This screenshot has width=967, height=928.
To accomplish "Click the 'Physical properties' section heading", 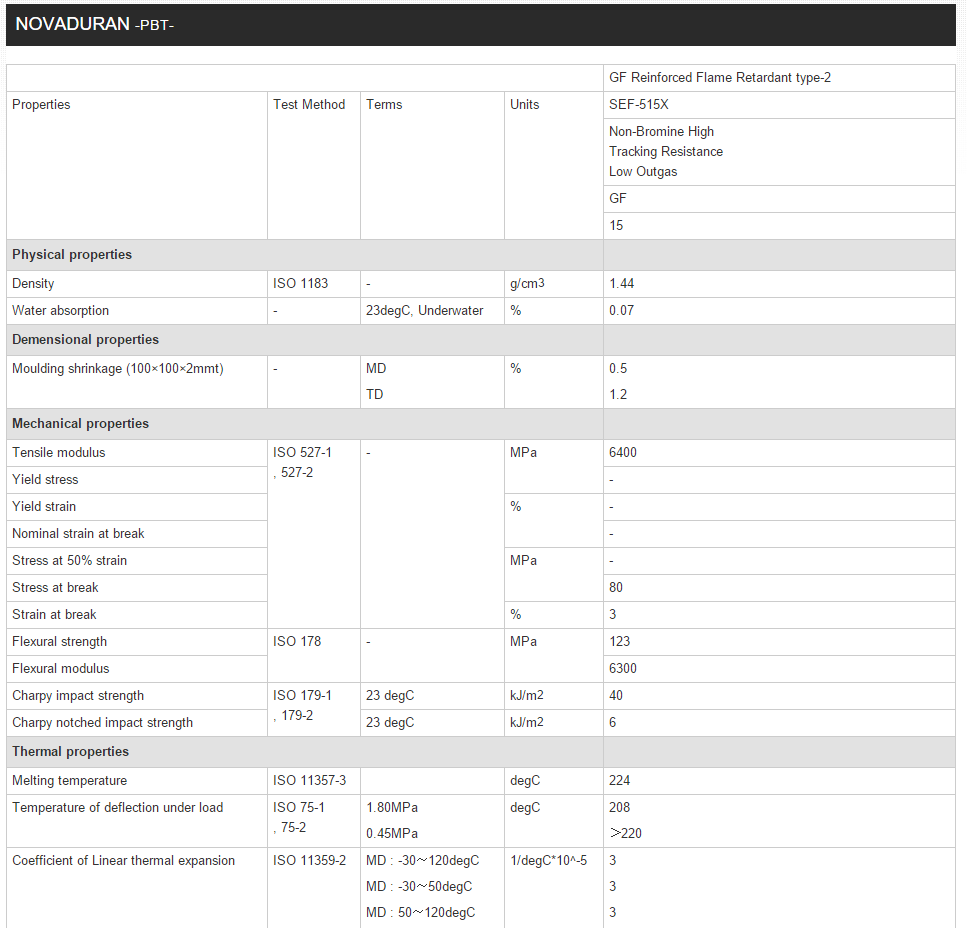I will point(72,255).
